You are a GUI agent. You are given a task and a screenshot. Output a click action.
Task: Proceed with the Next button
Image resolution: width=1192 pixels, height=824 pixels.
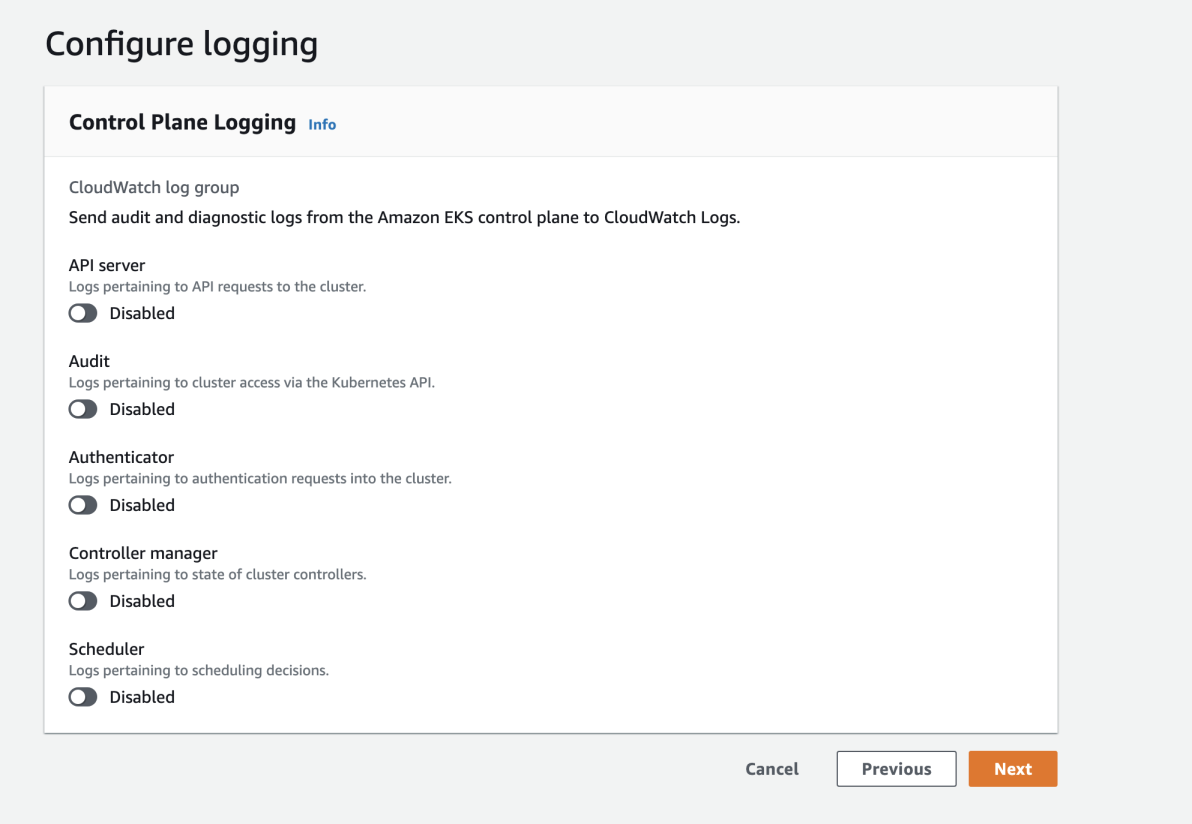1012,768
